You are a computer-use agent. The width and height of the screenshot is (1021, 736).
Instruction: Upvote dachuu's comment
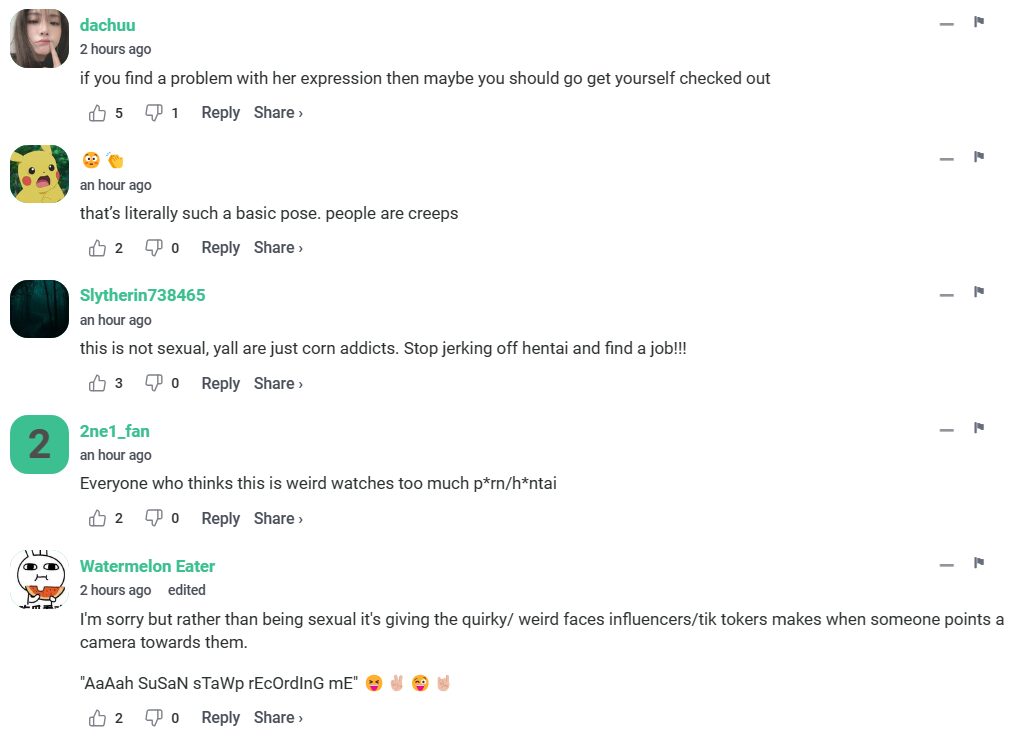[97, 113]
